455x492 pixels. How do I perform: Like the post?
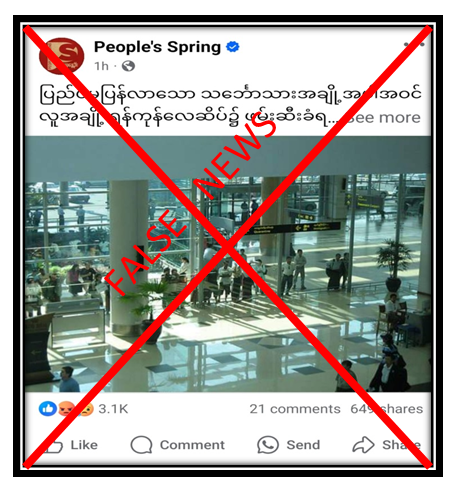(71, 445)
